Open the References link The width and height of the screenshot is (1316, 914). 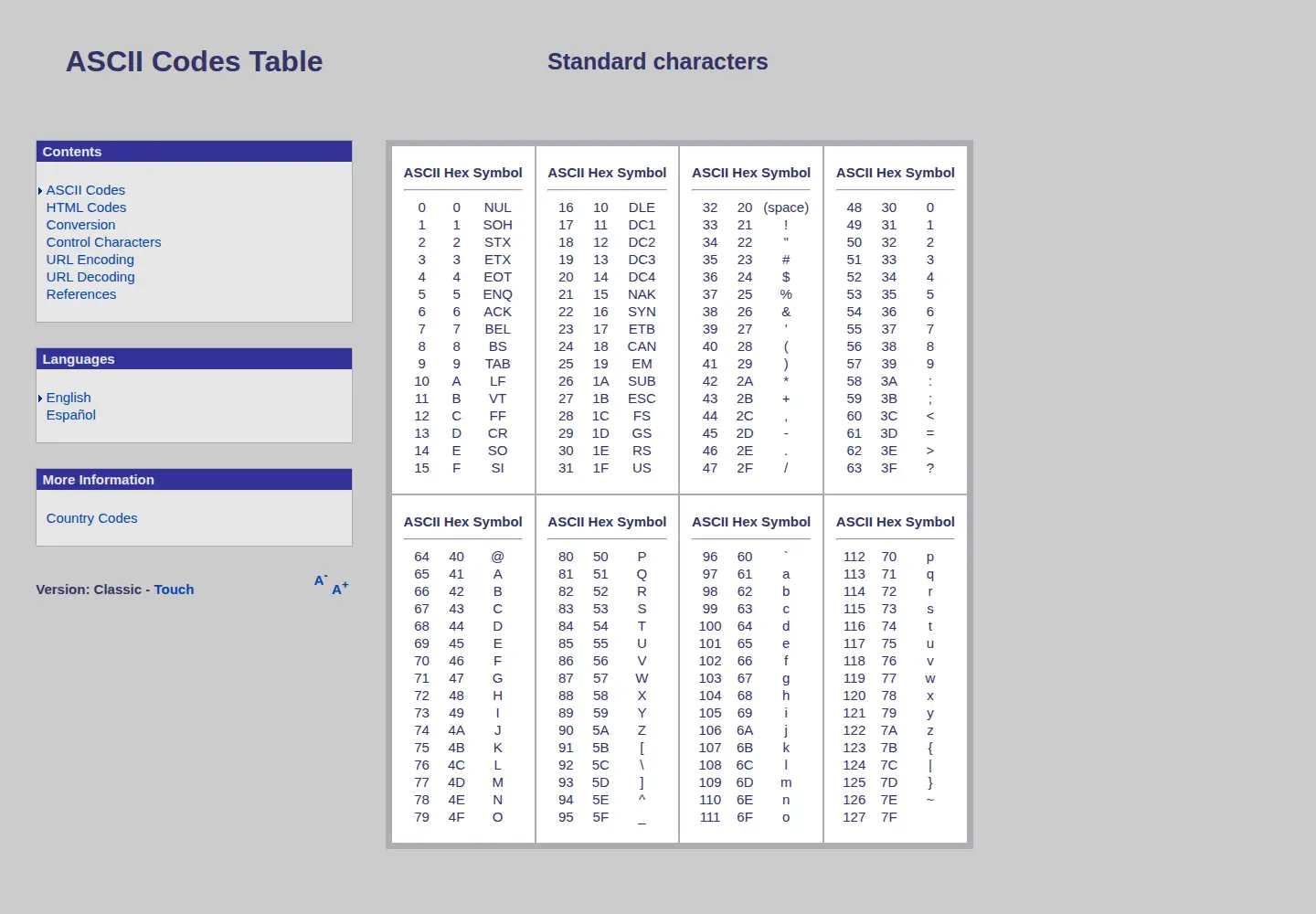point(81,294)
